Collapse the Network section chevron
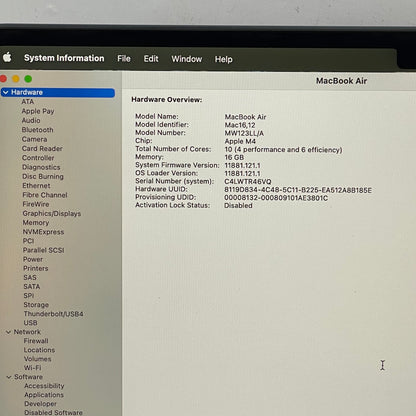Screen dimensions: 416x416 8,332
